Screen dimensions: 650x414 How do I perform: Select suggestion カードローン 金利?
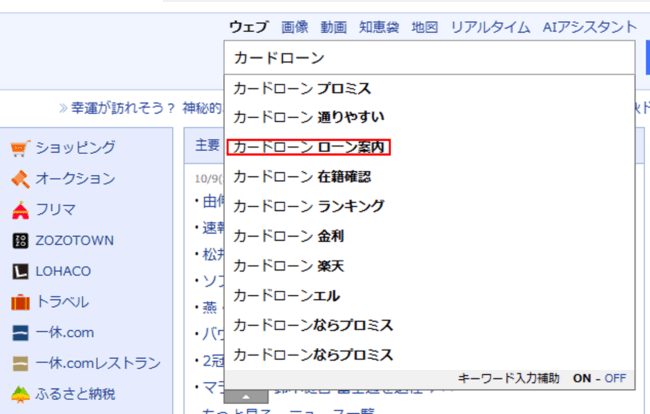(429, 236)
